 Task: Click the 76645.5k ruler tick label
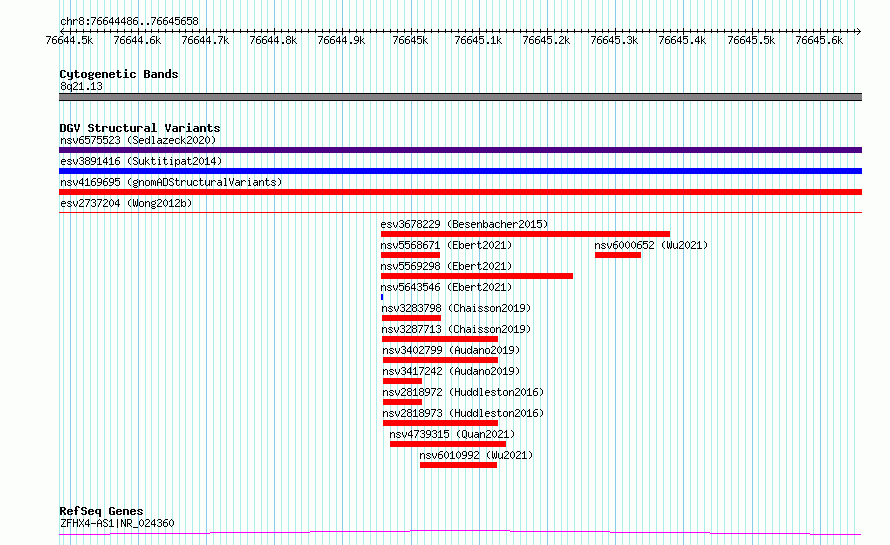[x=752, y=40]
